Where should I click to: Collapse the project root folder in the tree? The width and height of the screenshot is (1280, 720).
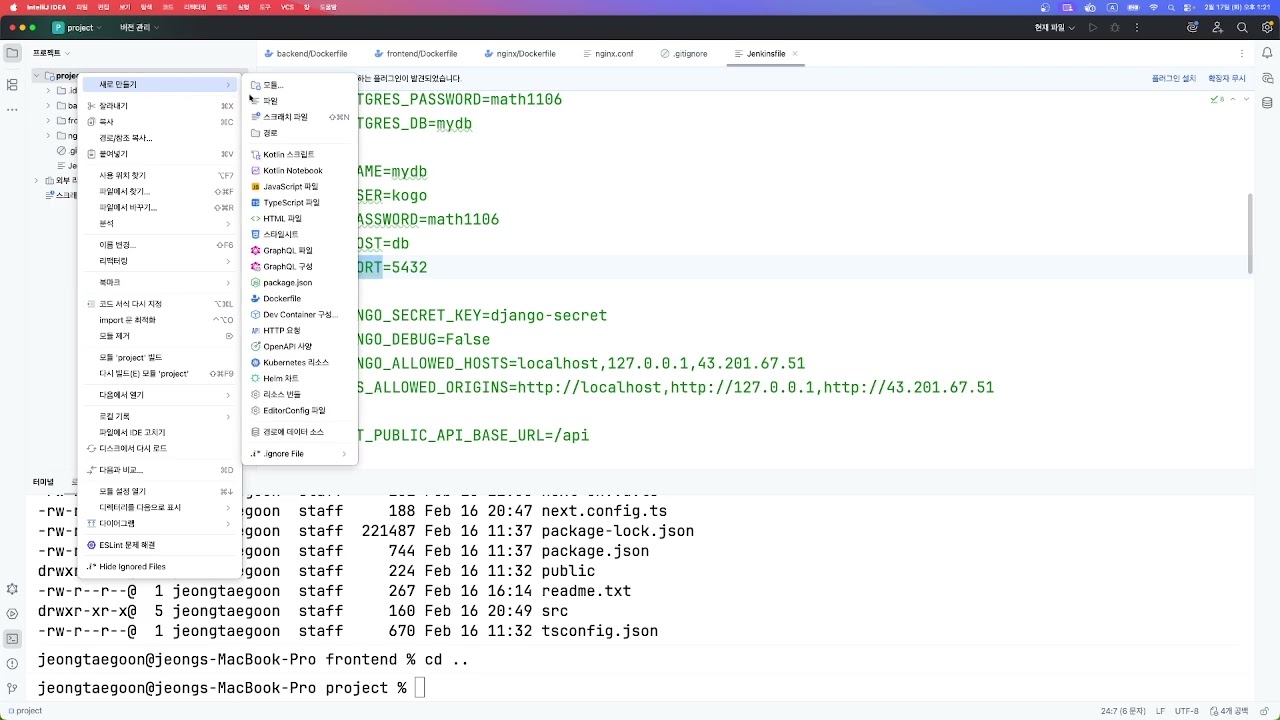[36, 76]
